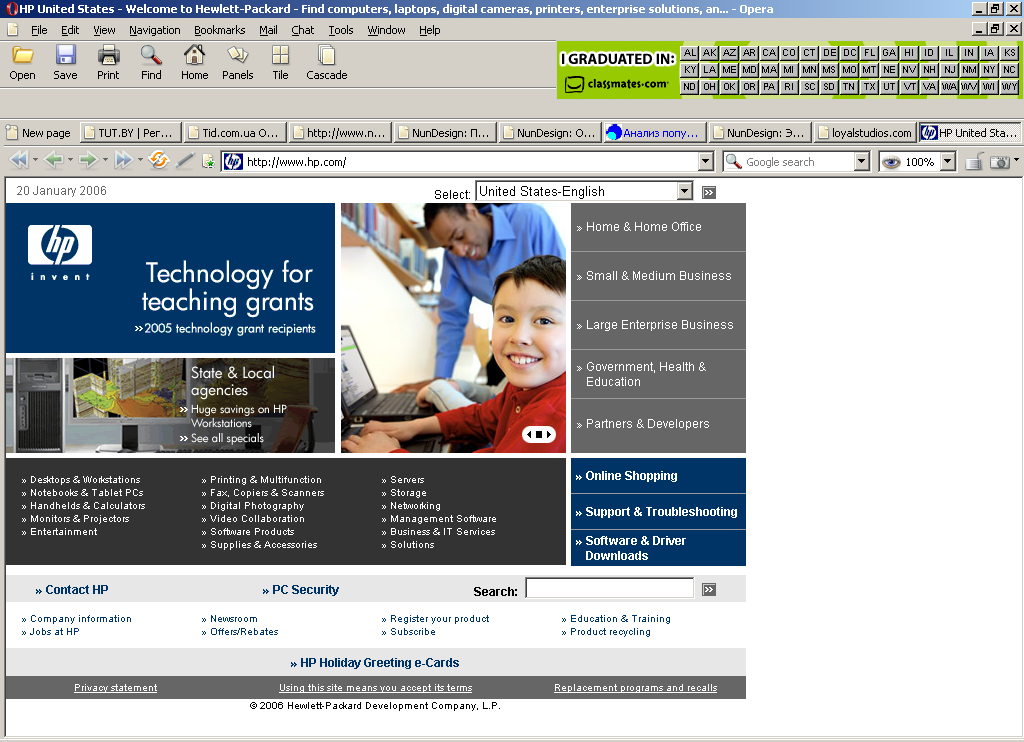The width and height of the screenshot is (1024, 742).
Task: Switch to the Tid.com.ua tab
Action: pos(236,133)
